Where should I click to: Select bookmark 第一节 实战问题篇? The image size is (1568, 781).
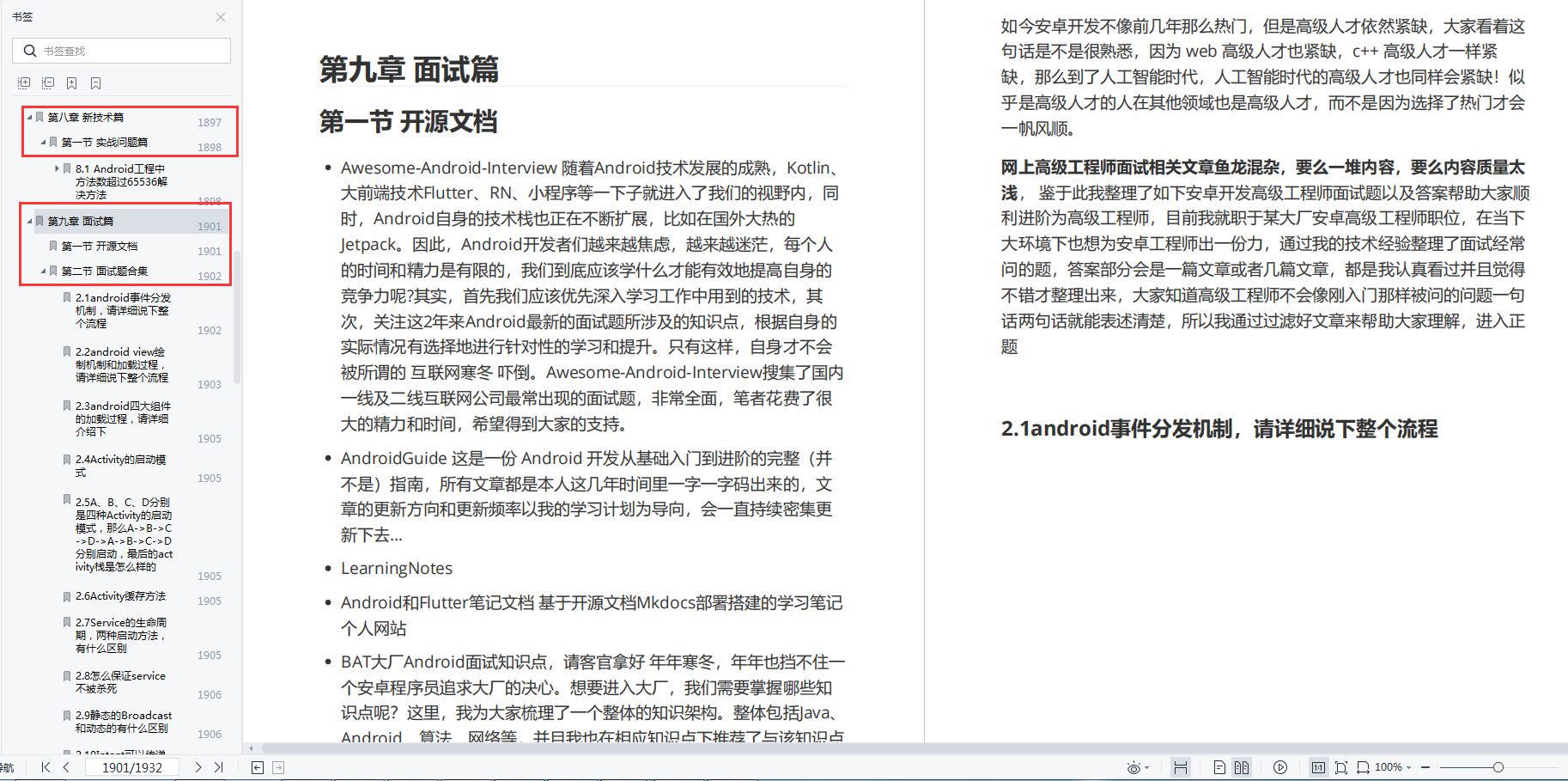[x=104, y=142]
